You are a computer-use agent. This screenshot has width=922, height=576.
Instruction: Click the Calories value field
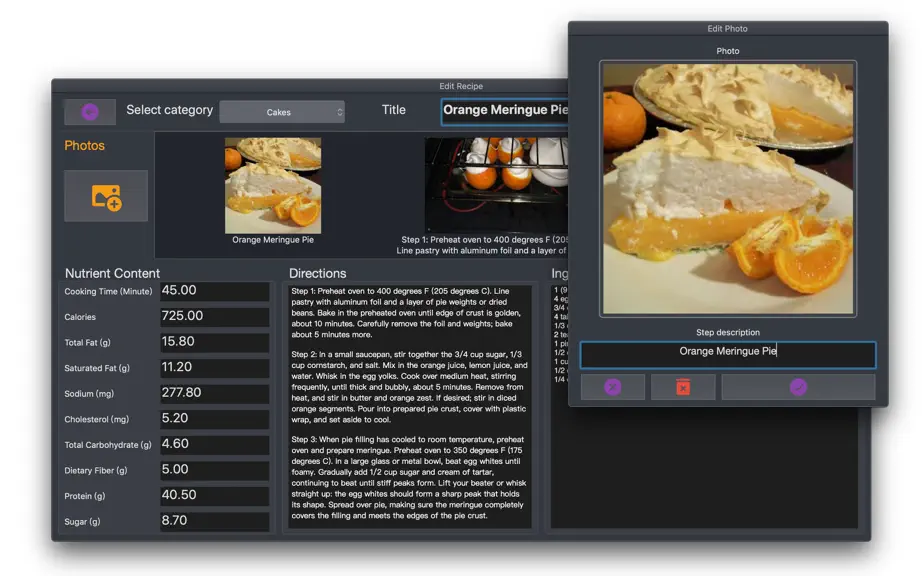(215, 317)
